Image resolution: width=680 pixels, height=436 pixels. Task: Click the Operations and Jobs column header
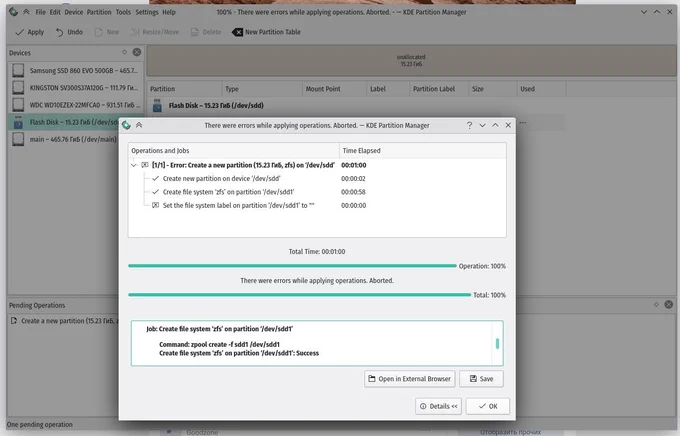[234, 151]
